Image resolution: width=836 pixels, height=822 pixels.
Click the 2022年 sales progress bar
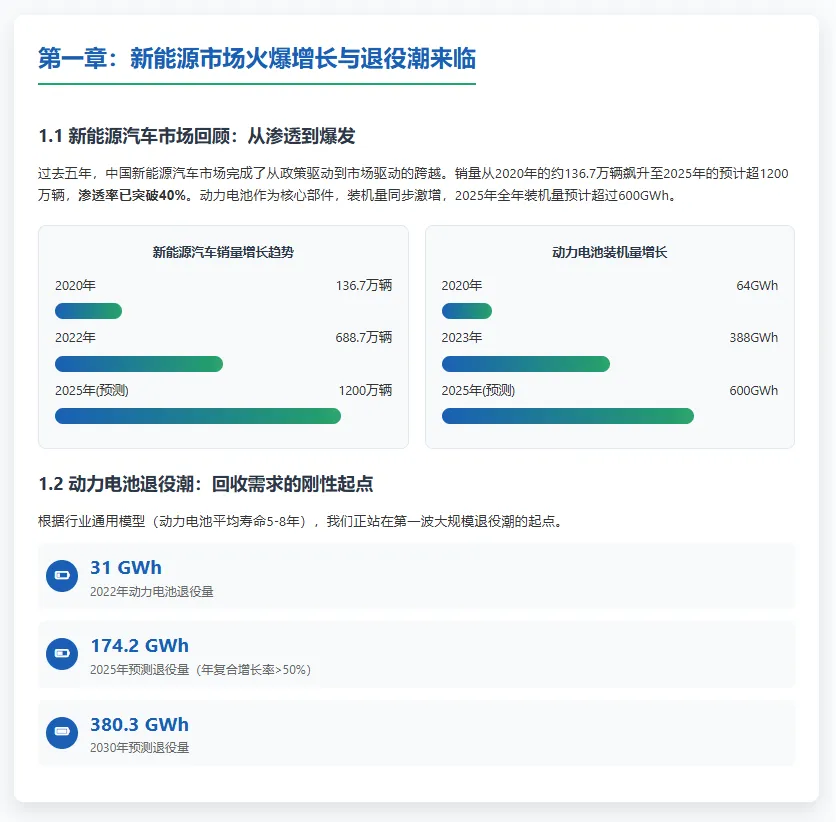[x=139, y=364]
